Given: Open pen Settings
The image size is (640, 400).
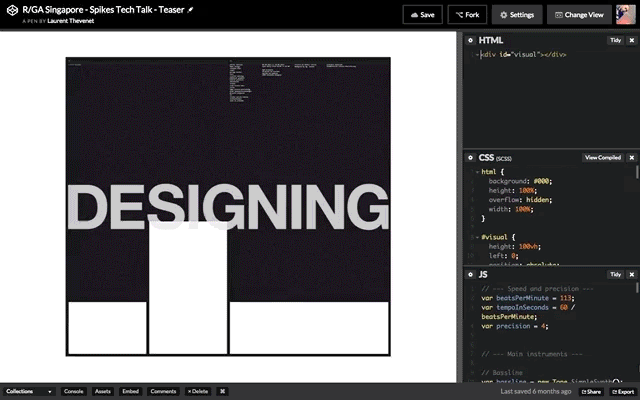Looking at the screenshot, I should tap(517, 15).
